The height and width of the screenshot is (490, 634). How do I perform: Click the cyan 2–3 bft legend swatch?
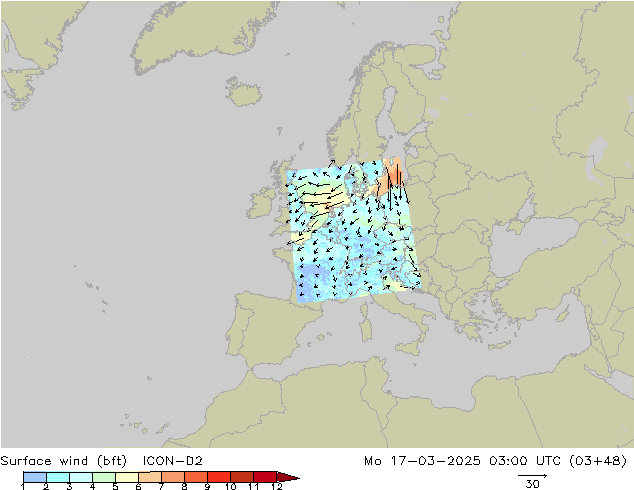pyautogui.click(x=57, y=477)
